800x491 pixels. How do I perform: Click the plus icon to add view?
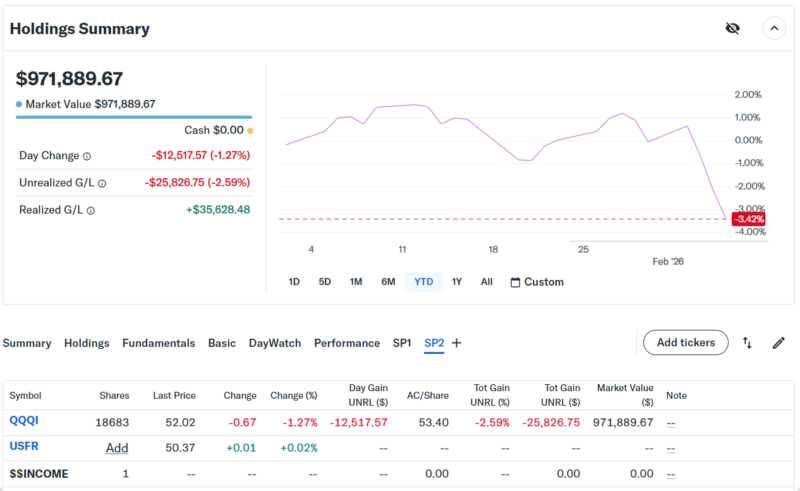click(x=457, y=343)
